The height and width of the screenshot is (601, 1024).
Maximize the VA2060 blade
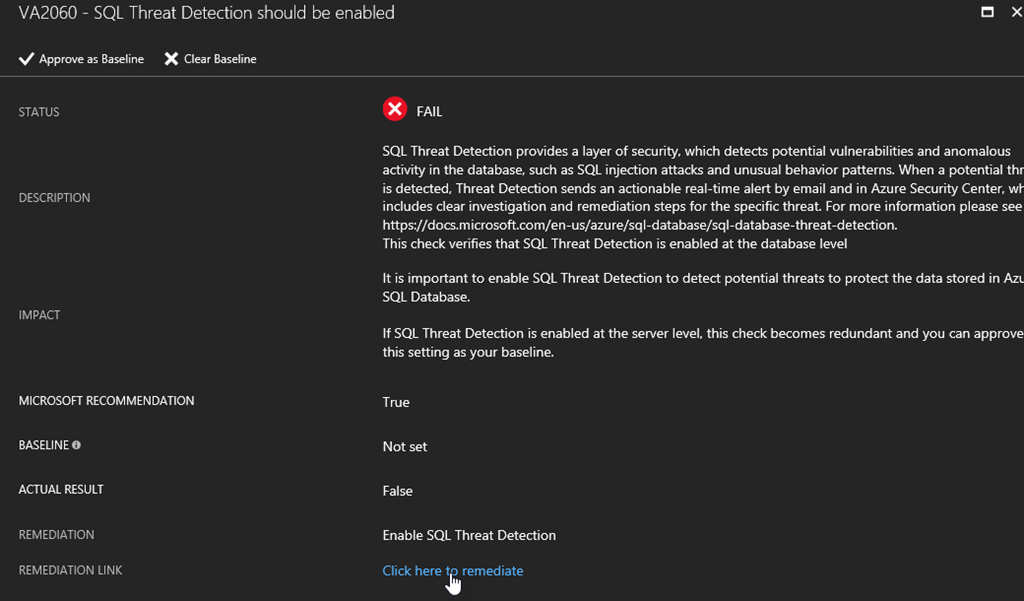point(987,13)
